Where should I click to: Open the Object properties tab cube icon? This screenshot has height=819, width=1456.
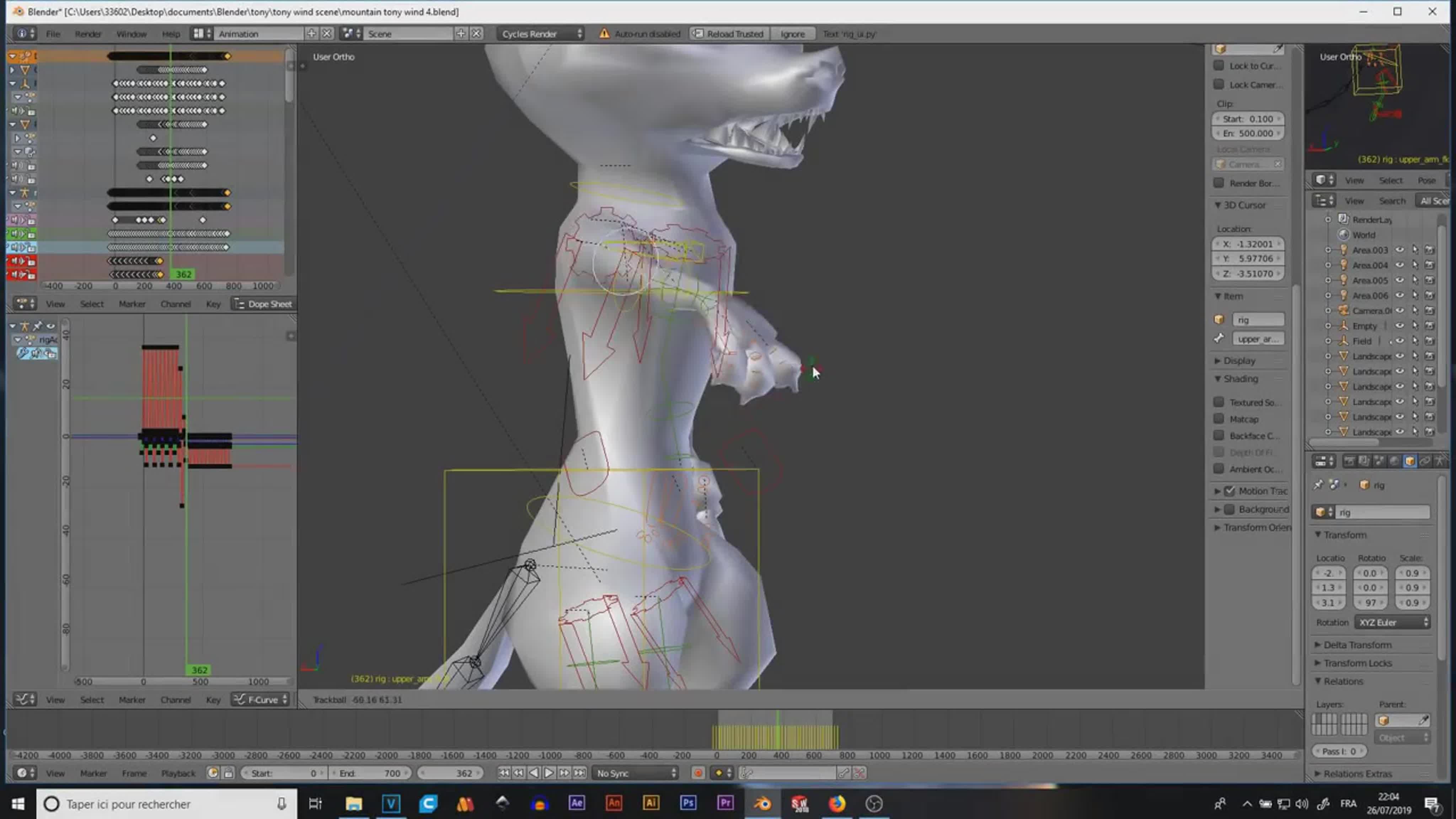tap(1410, 462)
